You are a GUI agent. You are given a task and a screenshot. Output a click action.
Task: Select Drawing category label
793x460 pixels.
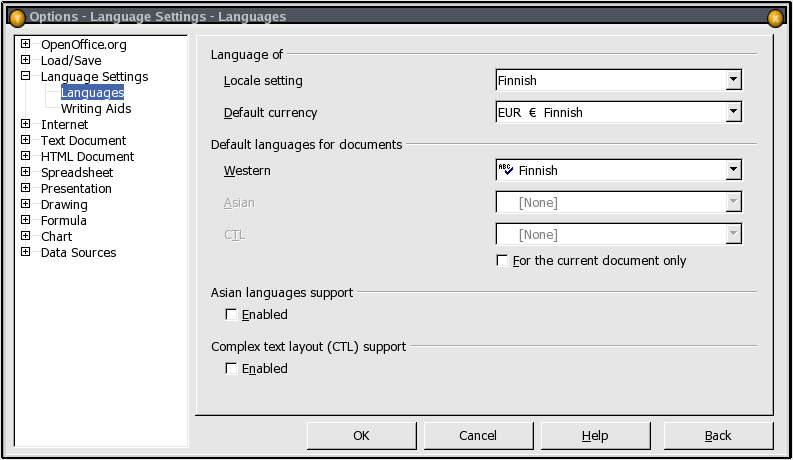pyautogui.click(x=64, y=205)
